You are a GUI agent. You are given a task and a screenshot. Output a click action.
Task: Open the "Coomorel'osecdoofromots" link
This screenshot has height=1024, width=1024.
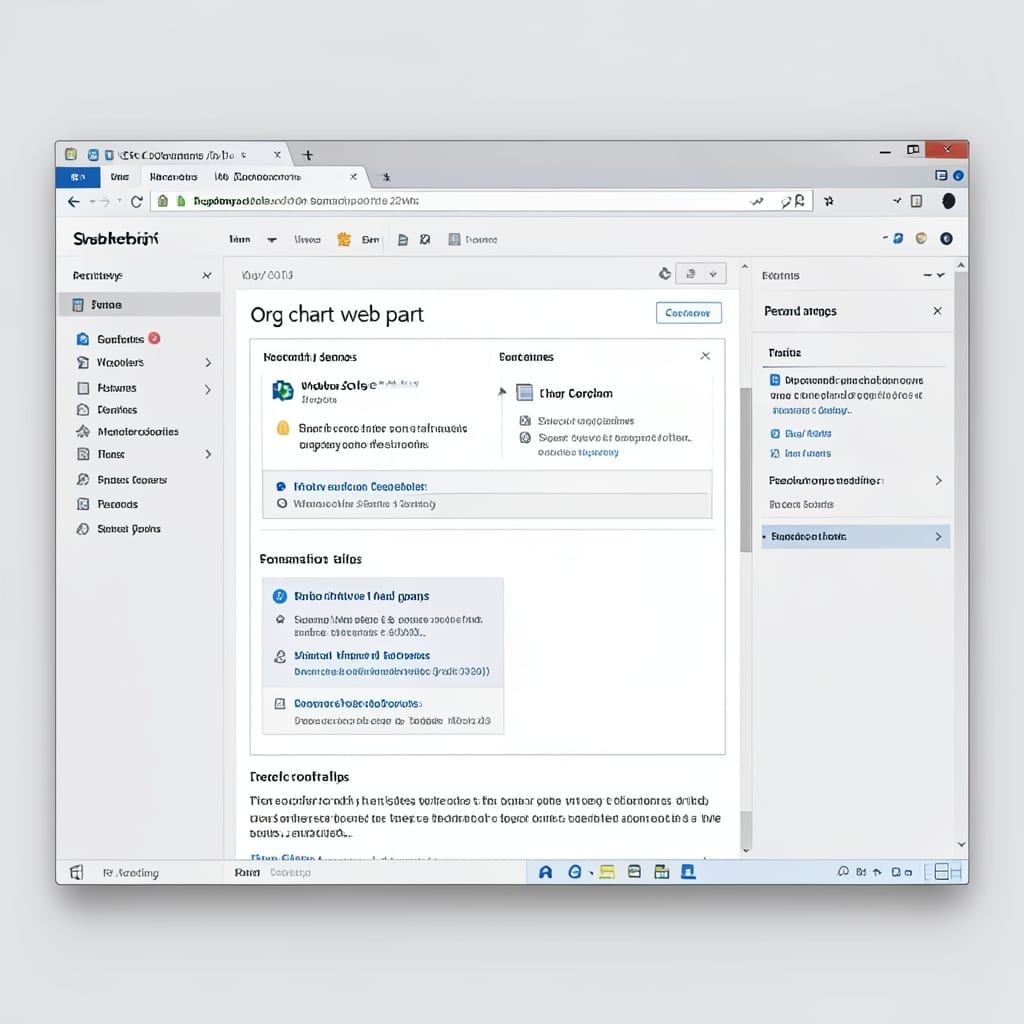tap(358, 703)
